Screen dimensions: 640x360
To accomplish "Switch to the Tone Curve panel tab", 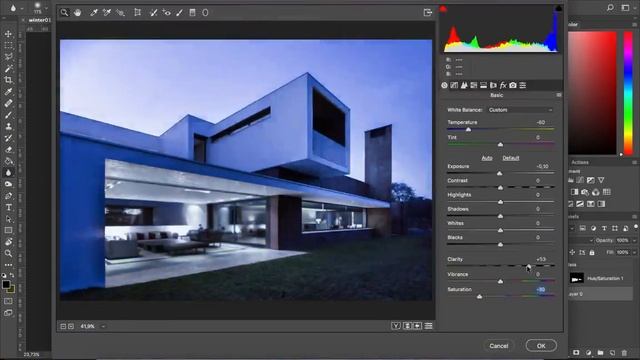I will pos(454,85).
